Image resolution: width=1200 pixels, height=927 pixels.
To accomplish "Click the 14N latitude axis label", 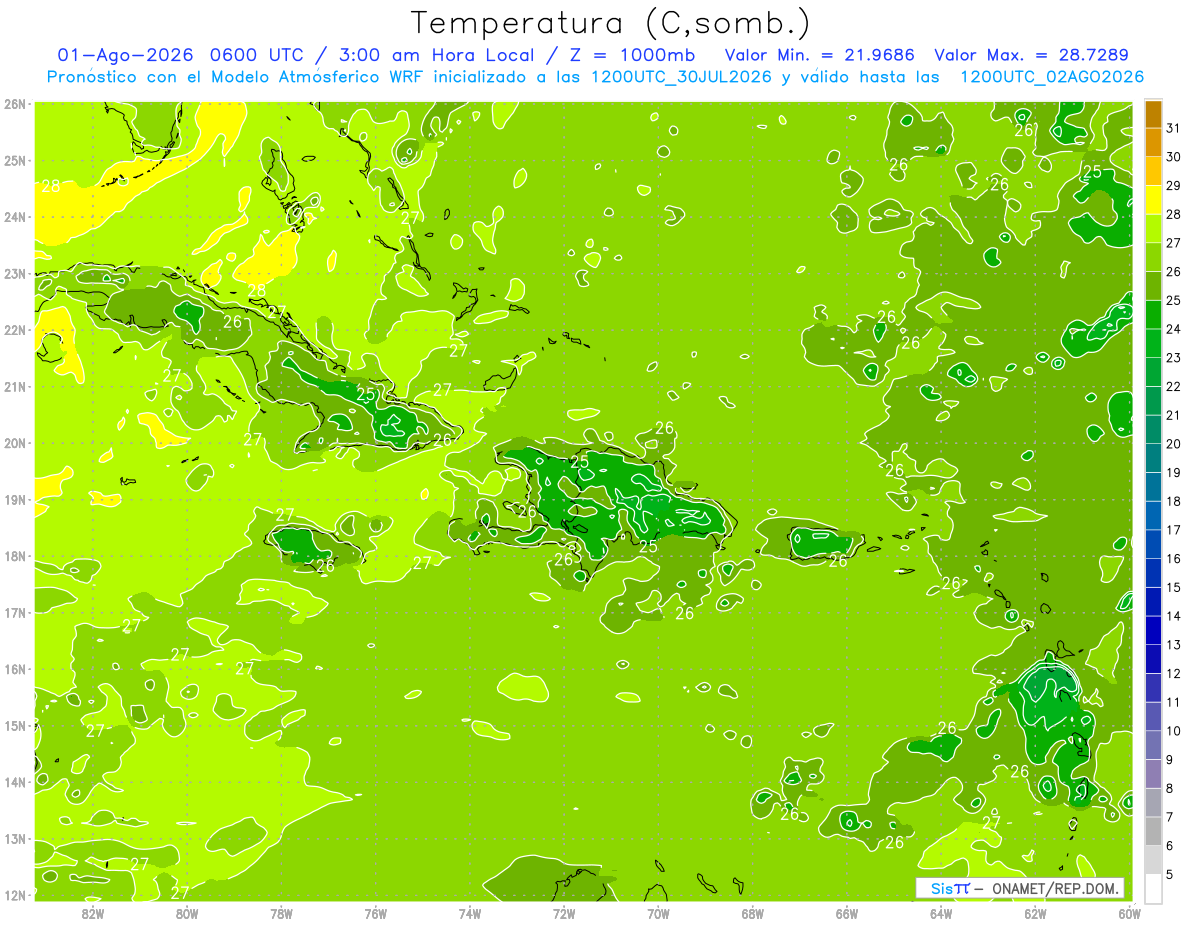I will [x=15, y=782].
